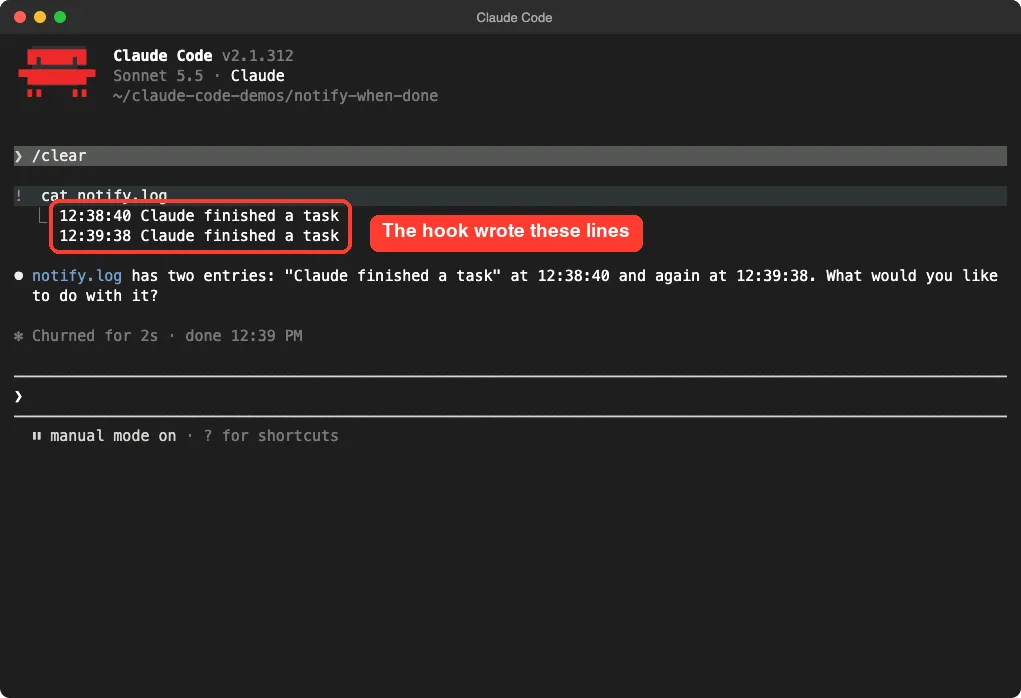Click the asterisk icon before Churned
1021x698 pixels.
tap(18, 336)
